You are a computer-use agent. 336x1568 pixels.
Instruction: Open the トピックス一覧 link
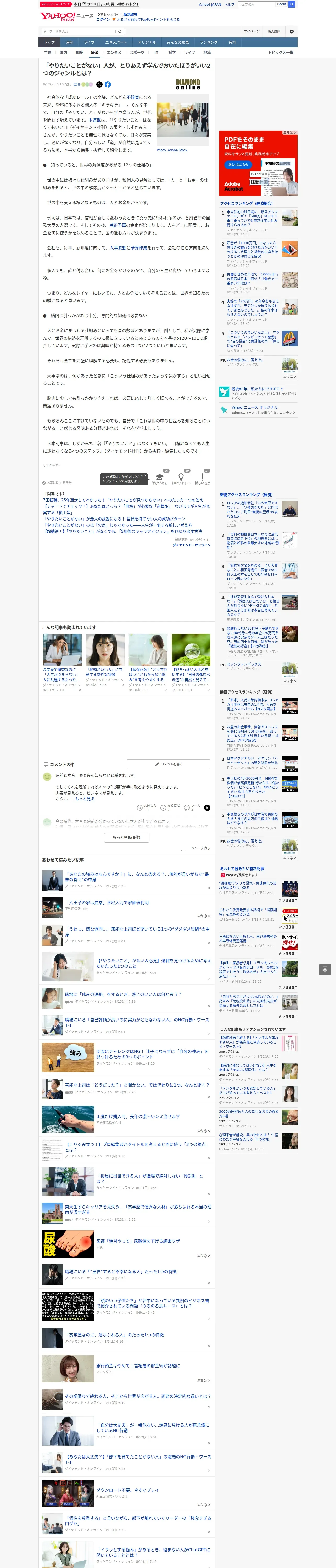coord(281,52)
